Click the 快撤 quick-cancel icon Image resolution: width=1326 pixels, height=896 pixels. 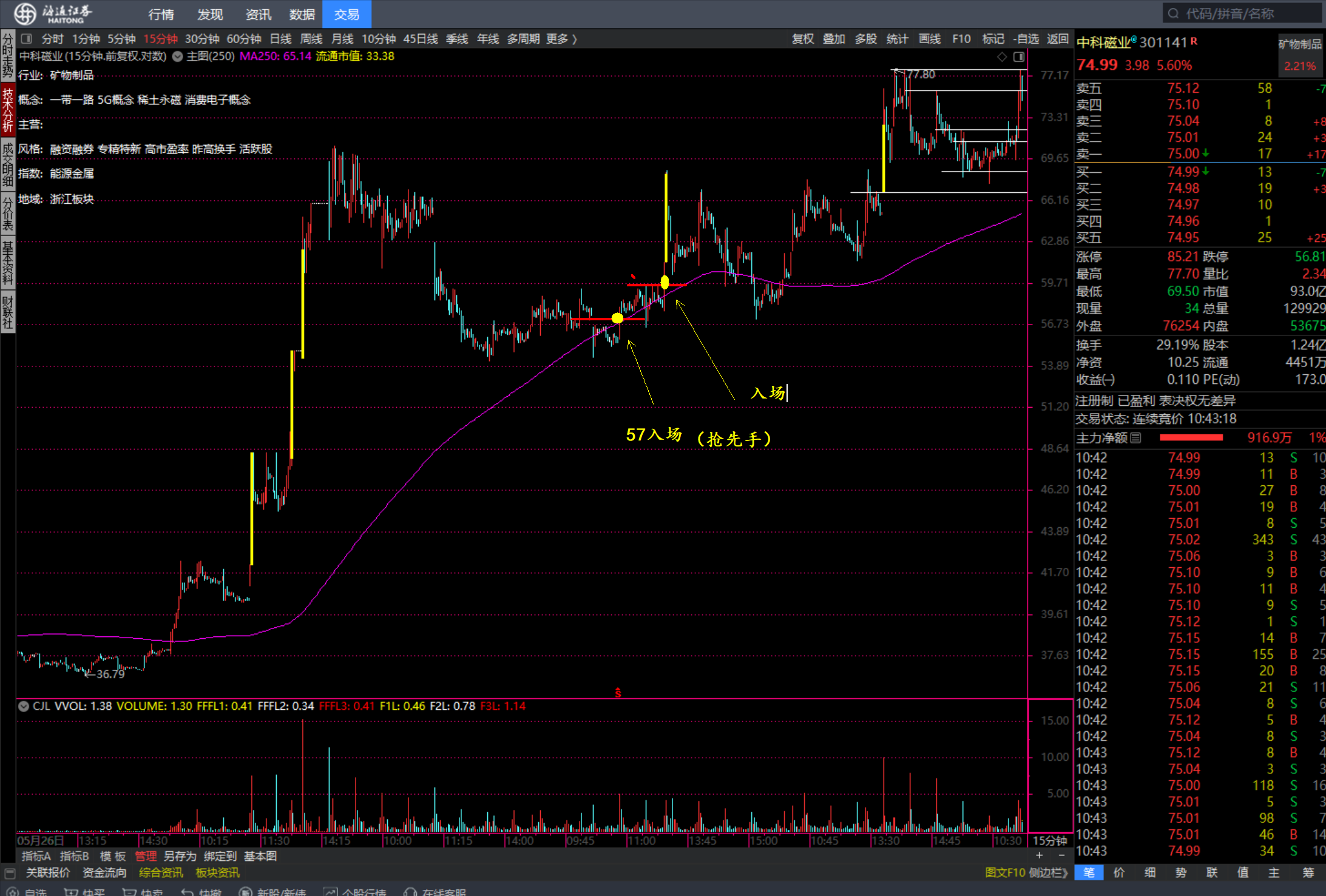pos(188,892)
